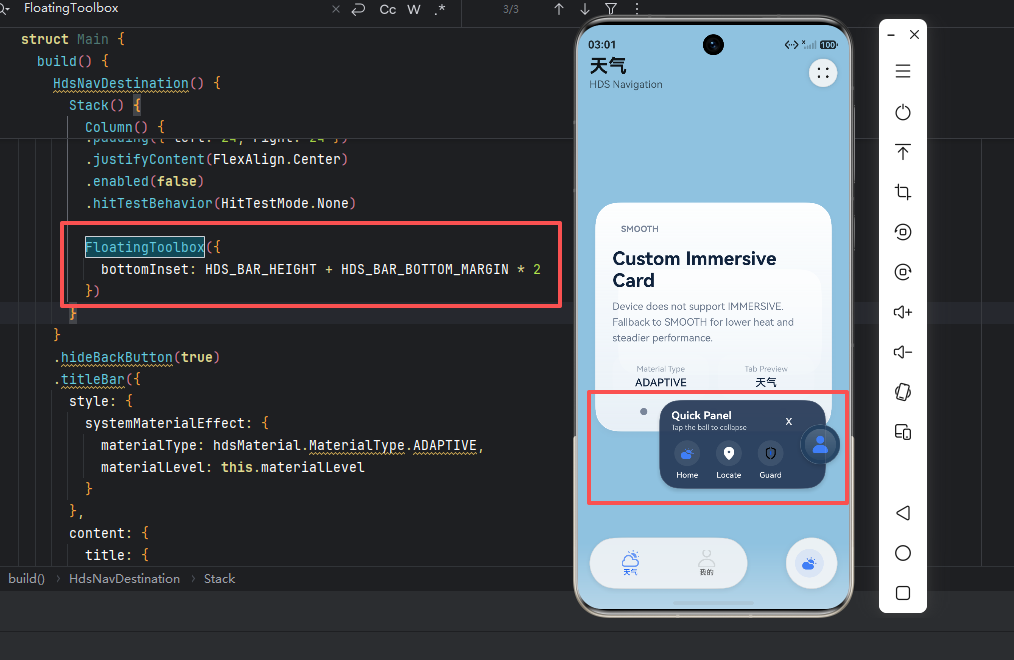
Task: Rotate emulator screen counterclockwise
Action: pos(903,232)
